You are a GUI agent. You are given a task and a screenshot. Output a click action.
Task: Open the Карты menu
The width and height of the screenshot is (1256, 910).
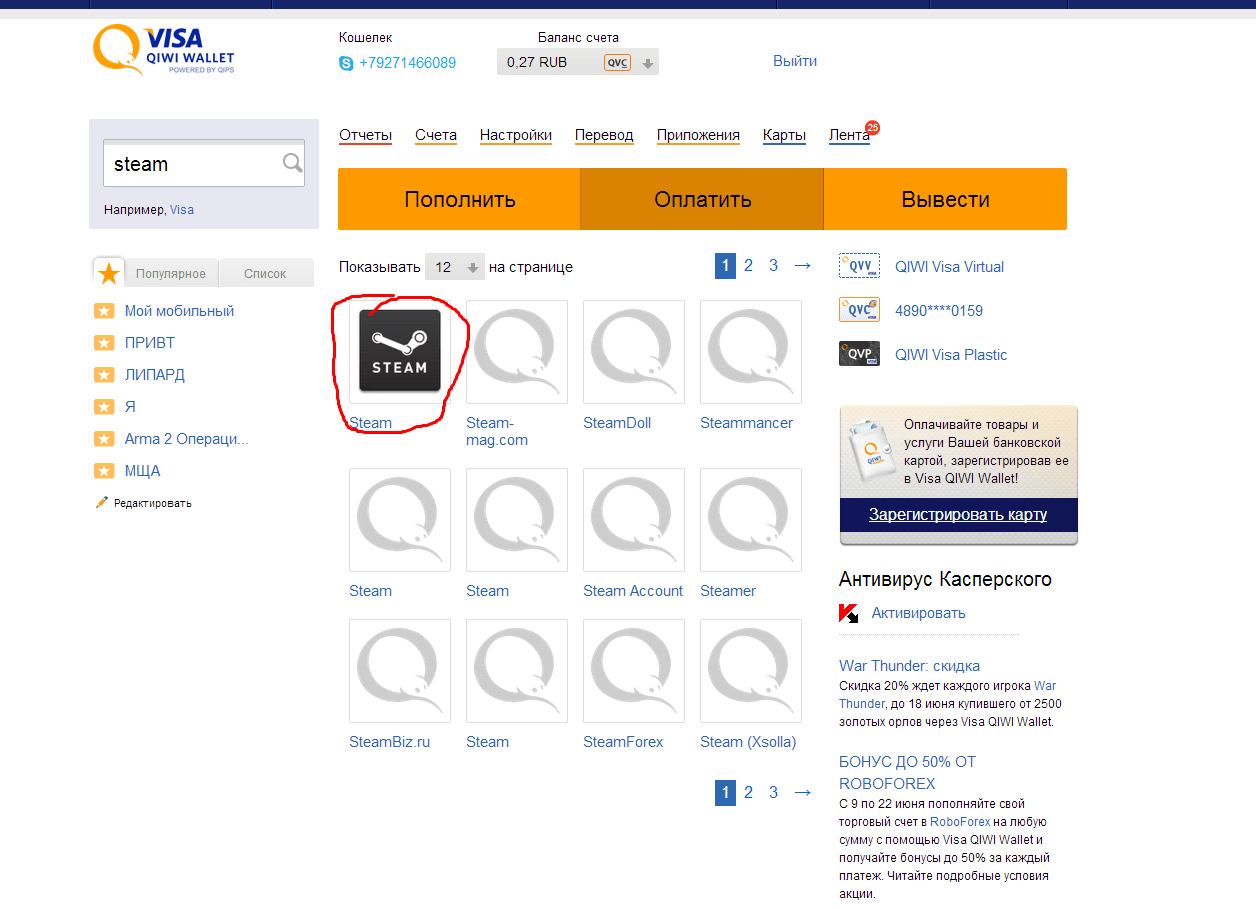tap(784, 136)
